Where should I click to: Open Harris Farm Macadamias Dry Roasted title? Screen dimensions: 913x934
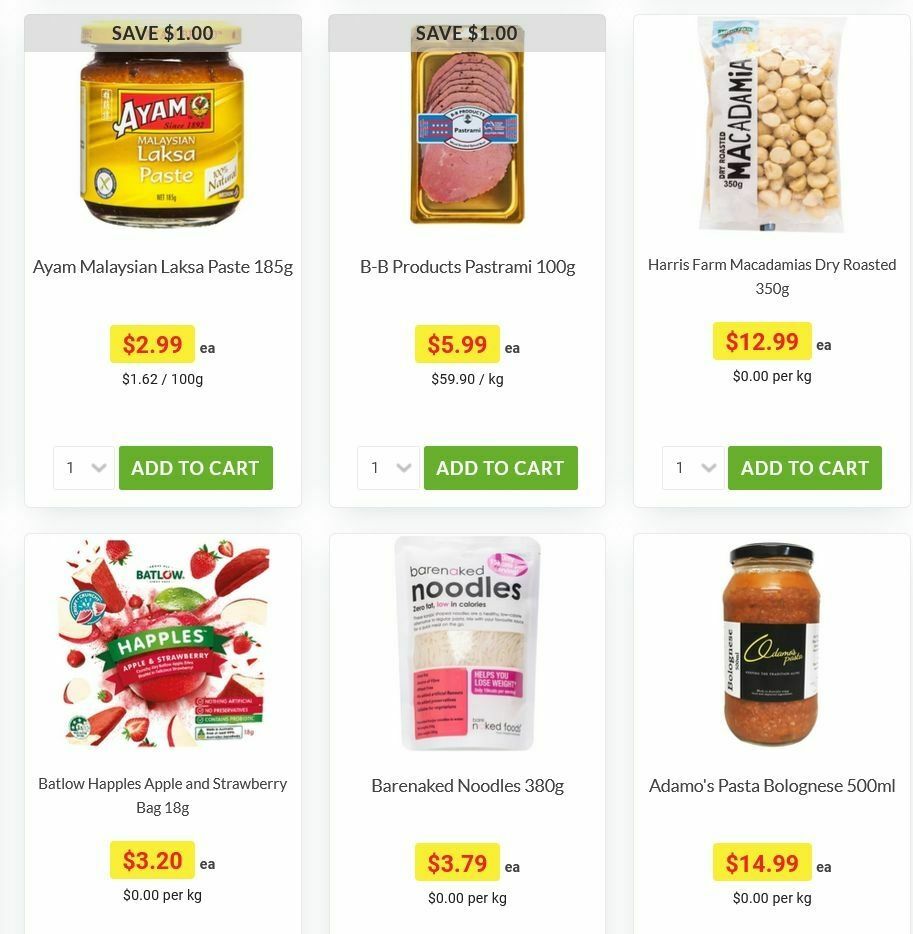click(x=772, y=276)
